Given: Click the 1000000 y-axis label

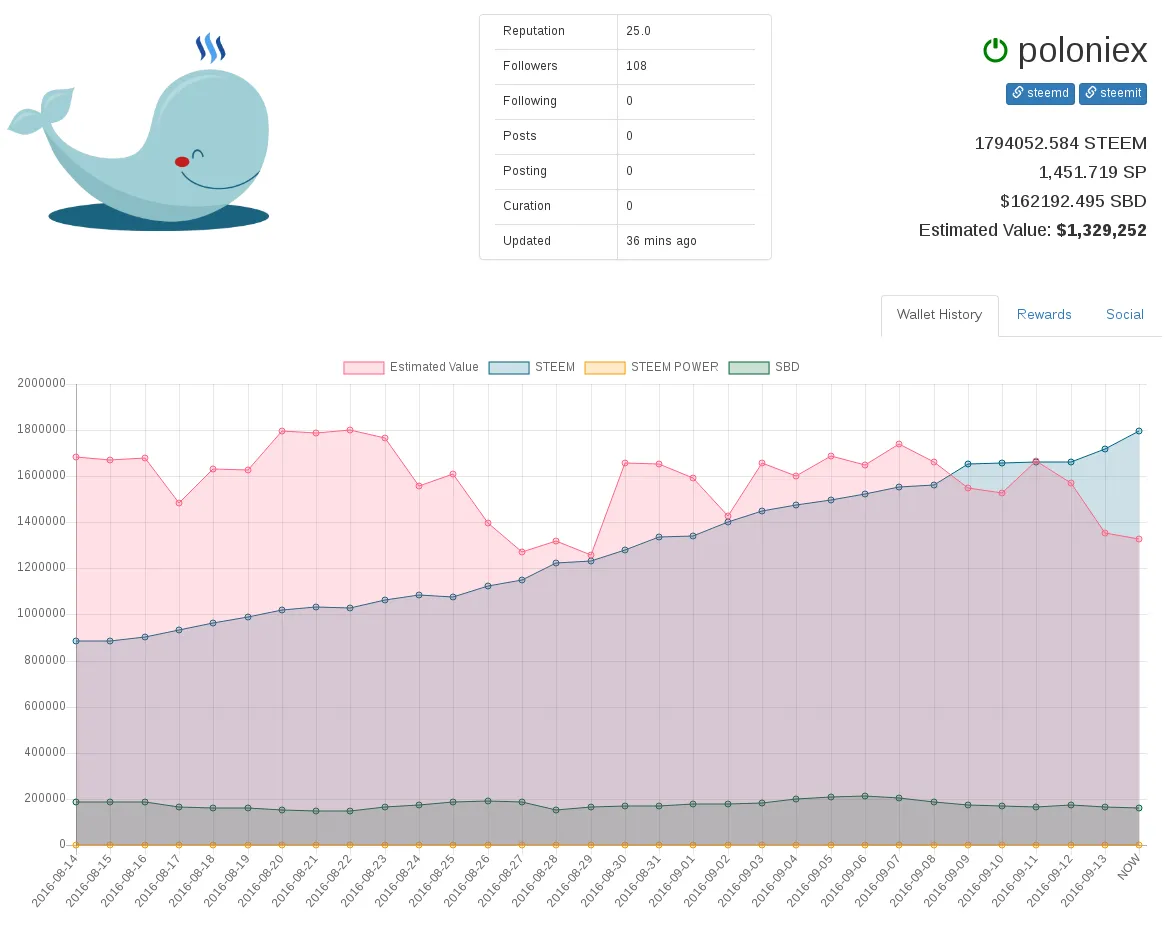Looking at the screenshot, I should pos(42,613).
